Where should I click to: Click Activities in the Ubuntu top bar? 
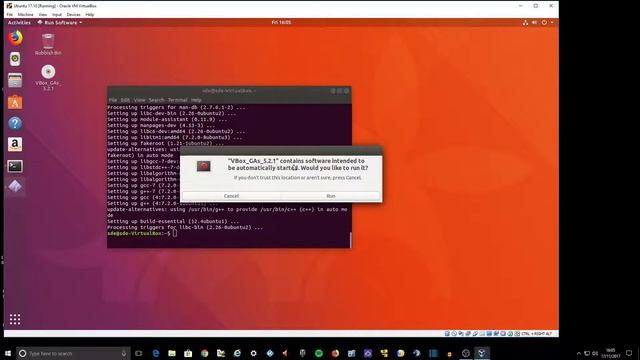pos(19,22)
